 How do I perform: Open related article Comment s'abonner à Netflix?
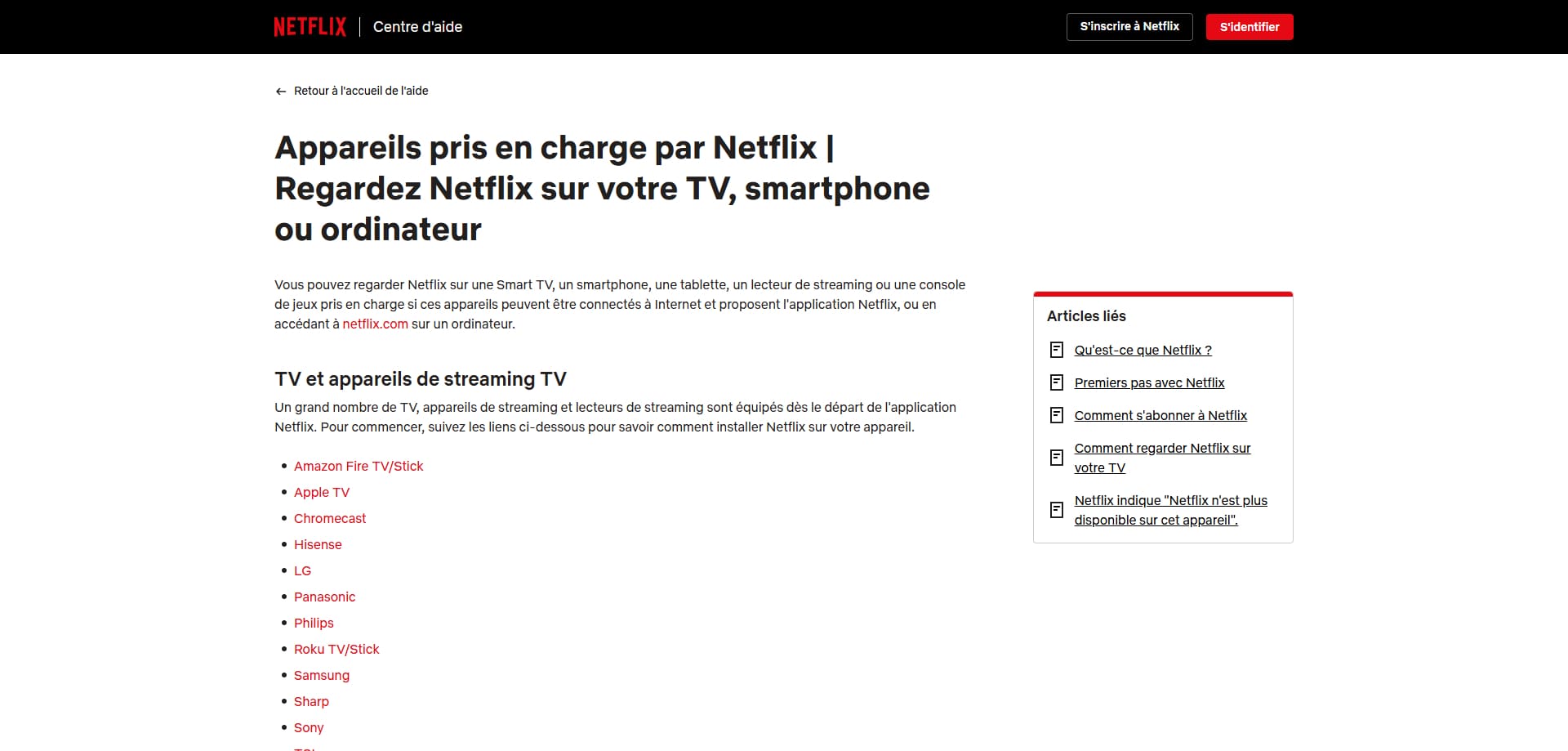pyautogui.click(x=1160, y=415)
